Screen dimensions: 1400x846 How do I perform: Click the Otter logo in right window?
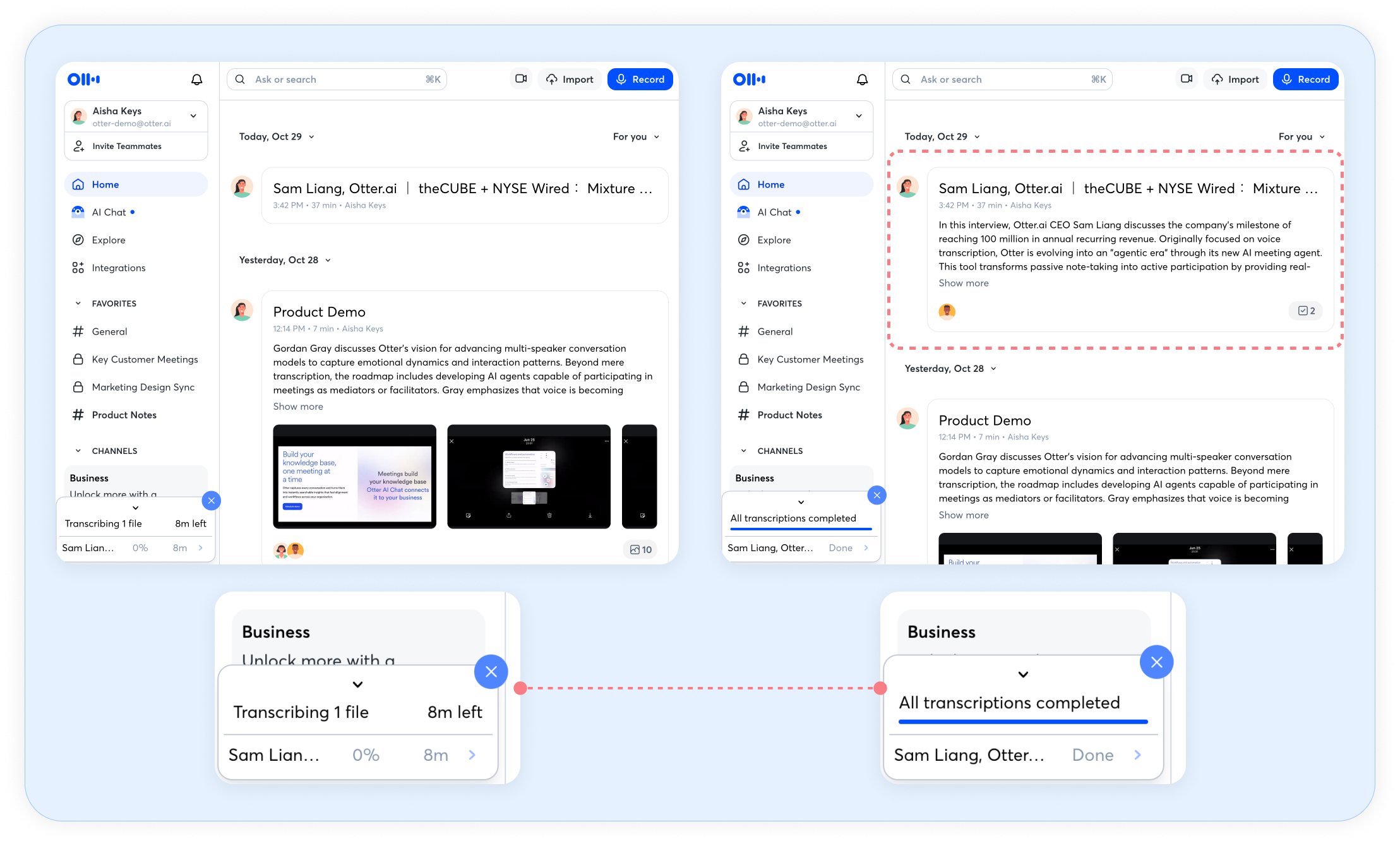750,79
